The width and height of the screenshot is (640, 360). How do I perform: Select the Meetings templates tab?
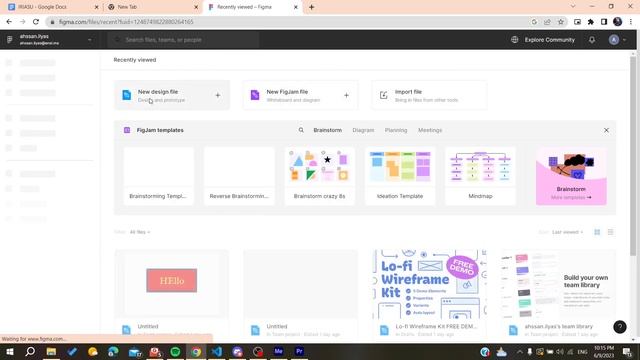coord(430,130)
